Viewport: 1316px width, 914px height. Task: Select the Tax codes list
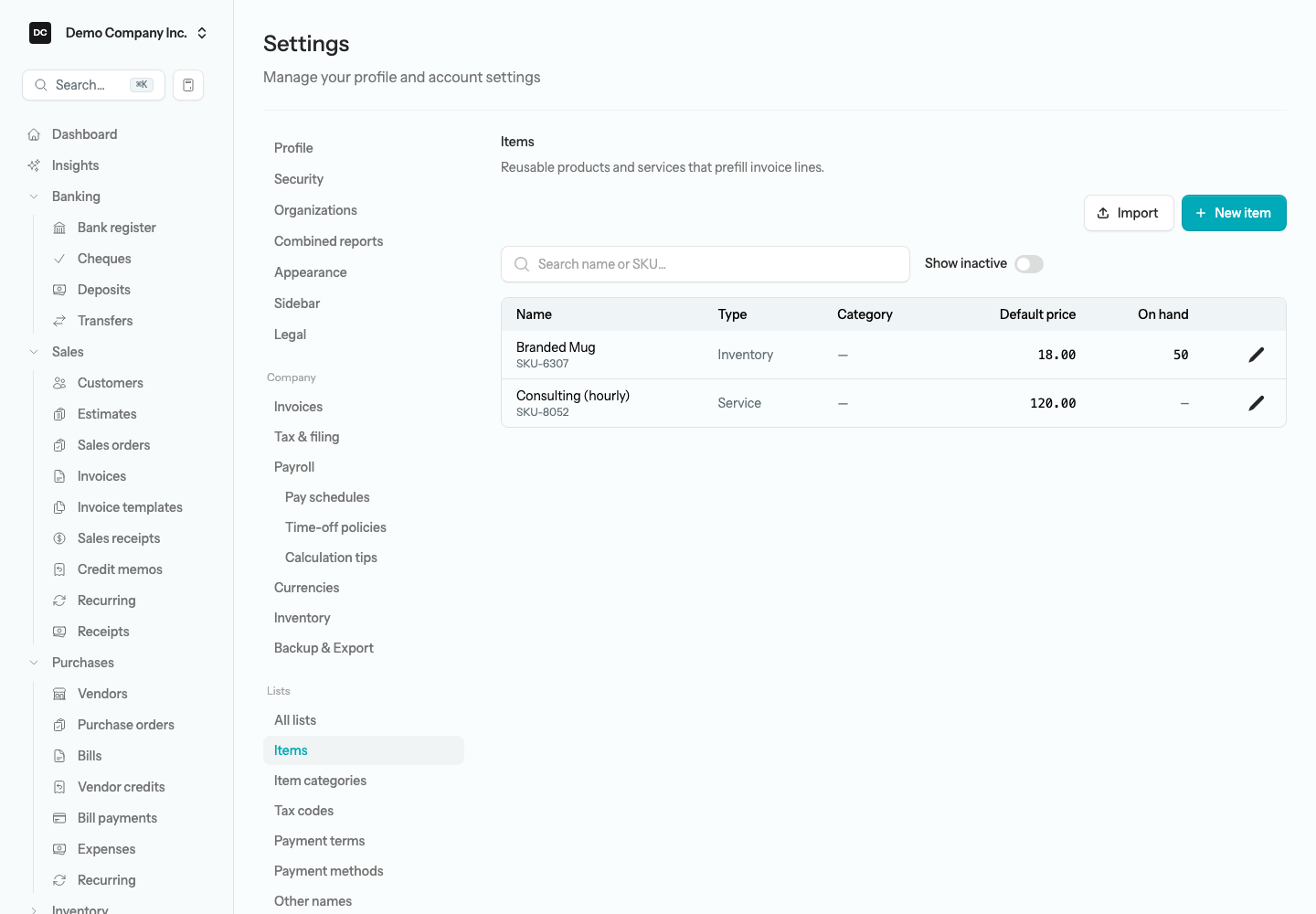(x=303, y=811)
